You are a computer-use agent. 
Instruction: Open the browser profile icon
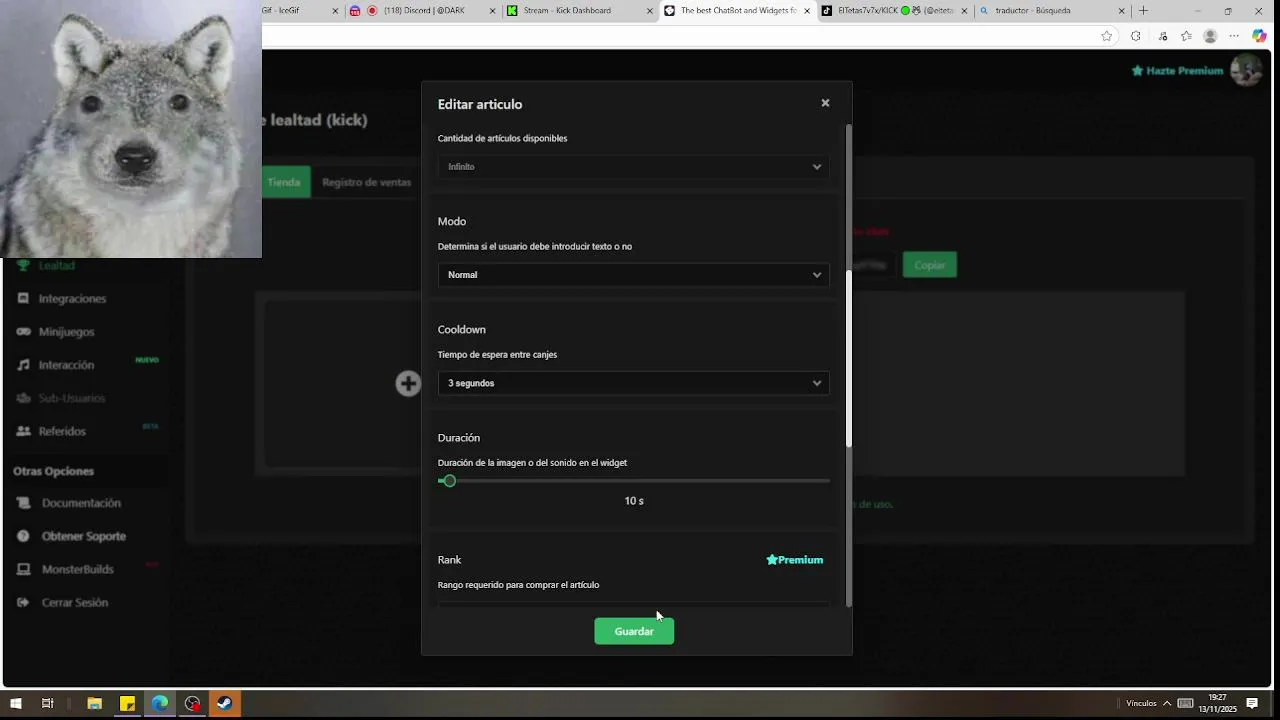pyautogui.click(x=1210, y=36)
